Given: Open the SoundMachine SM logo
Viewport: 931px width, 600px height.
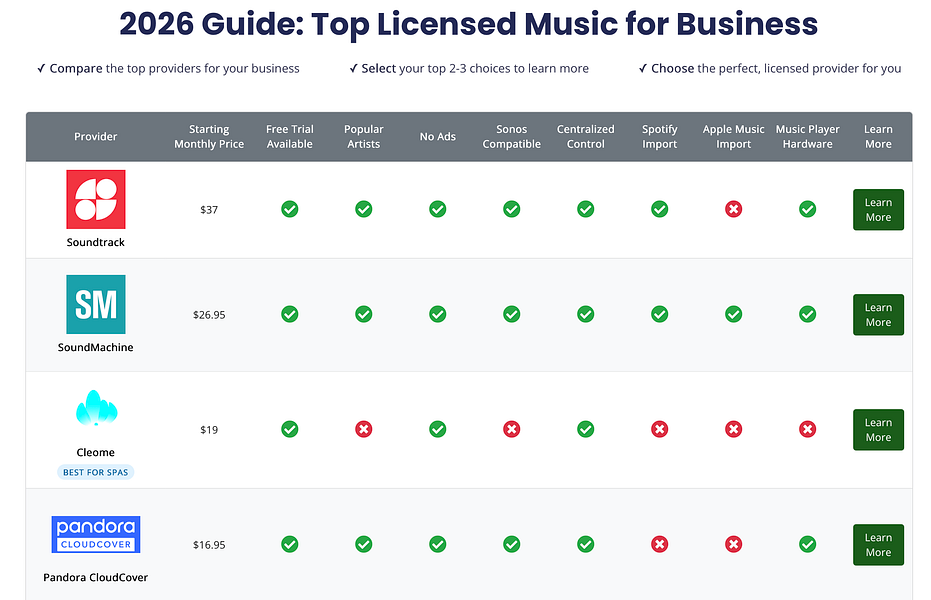Looking at the screenshot, I should tap(96, 304).
